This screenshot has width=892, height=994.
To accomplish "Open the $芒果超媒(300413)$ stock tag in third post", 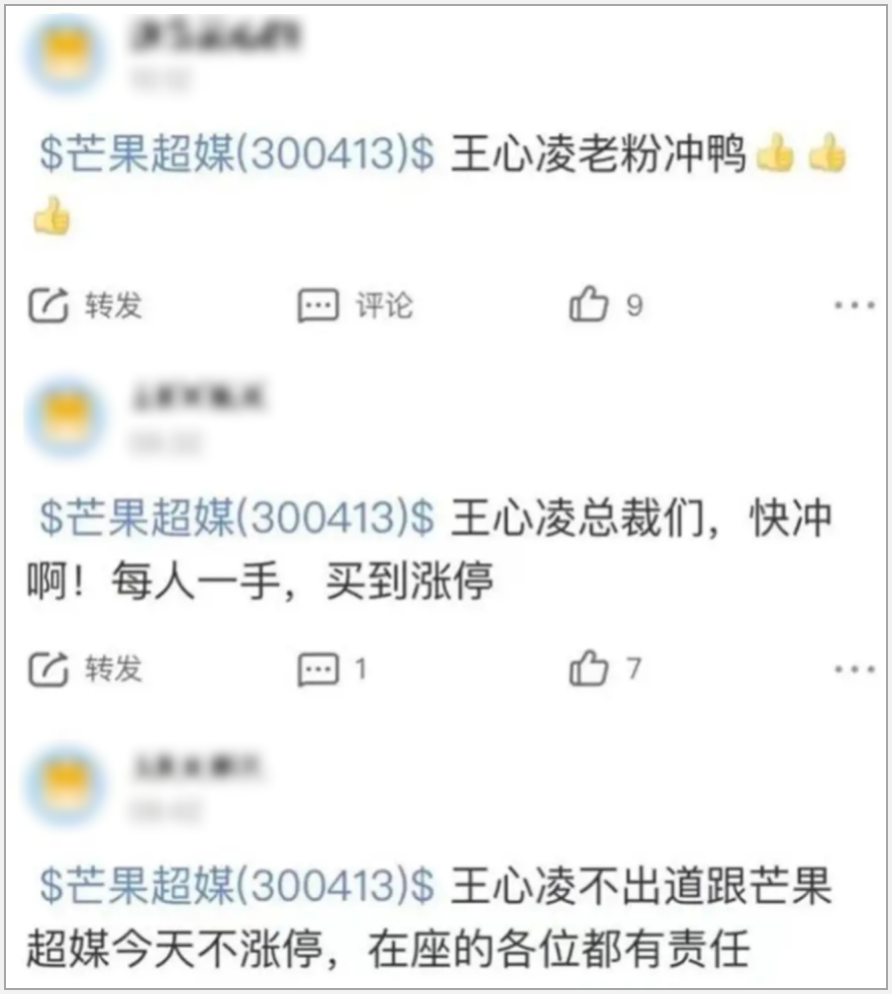I will click(237, 884).
